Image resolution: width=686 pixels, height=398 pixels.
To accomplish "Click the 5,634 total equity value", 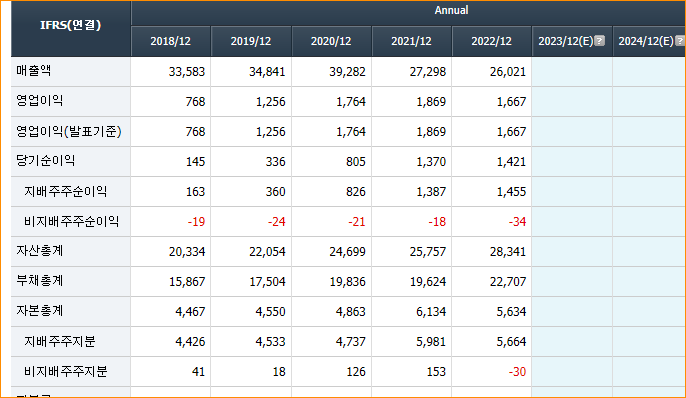I will (511, 312).
